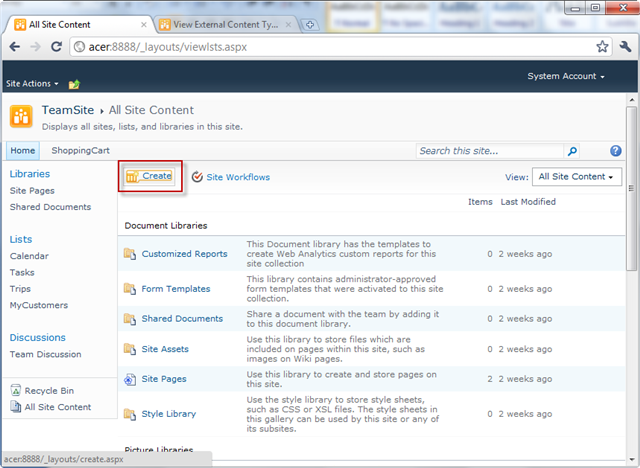640x468 pixels.
Task: Click the Recycle Bin icon
Action: pos(16,390)
